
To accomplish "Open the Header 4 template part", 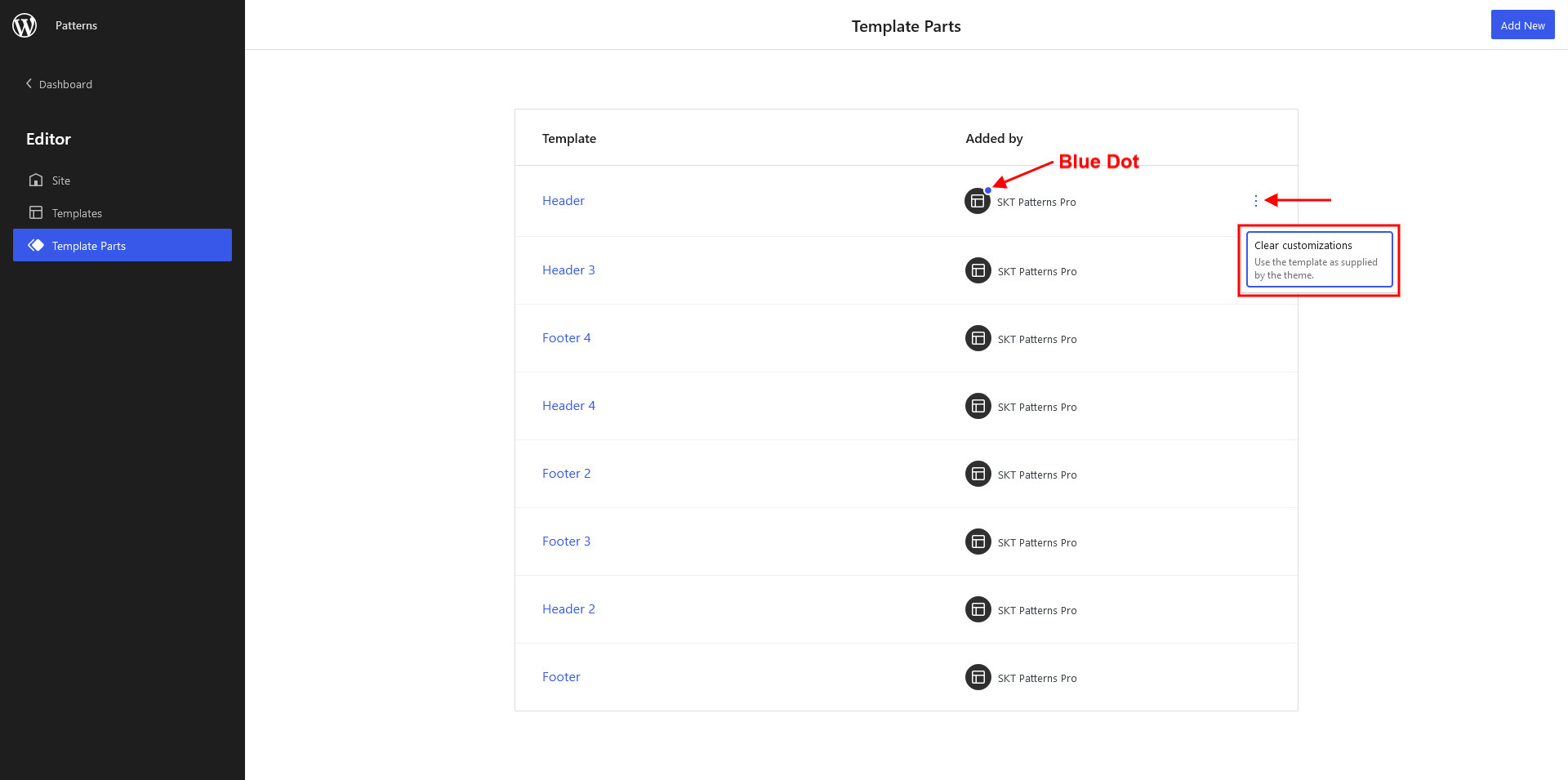I will 568,406.
